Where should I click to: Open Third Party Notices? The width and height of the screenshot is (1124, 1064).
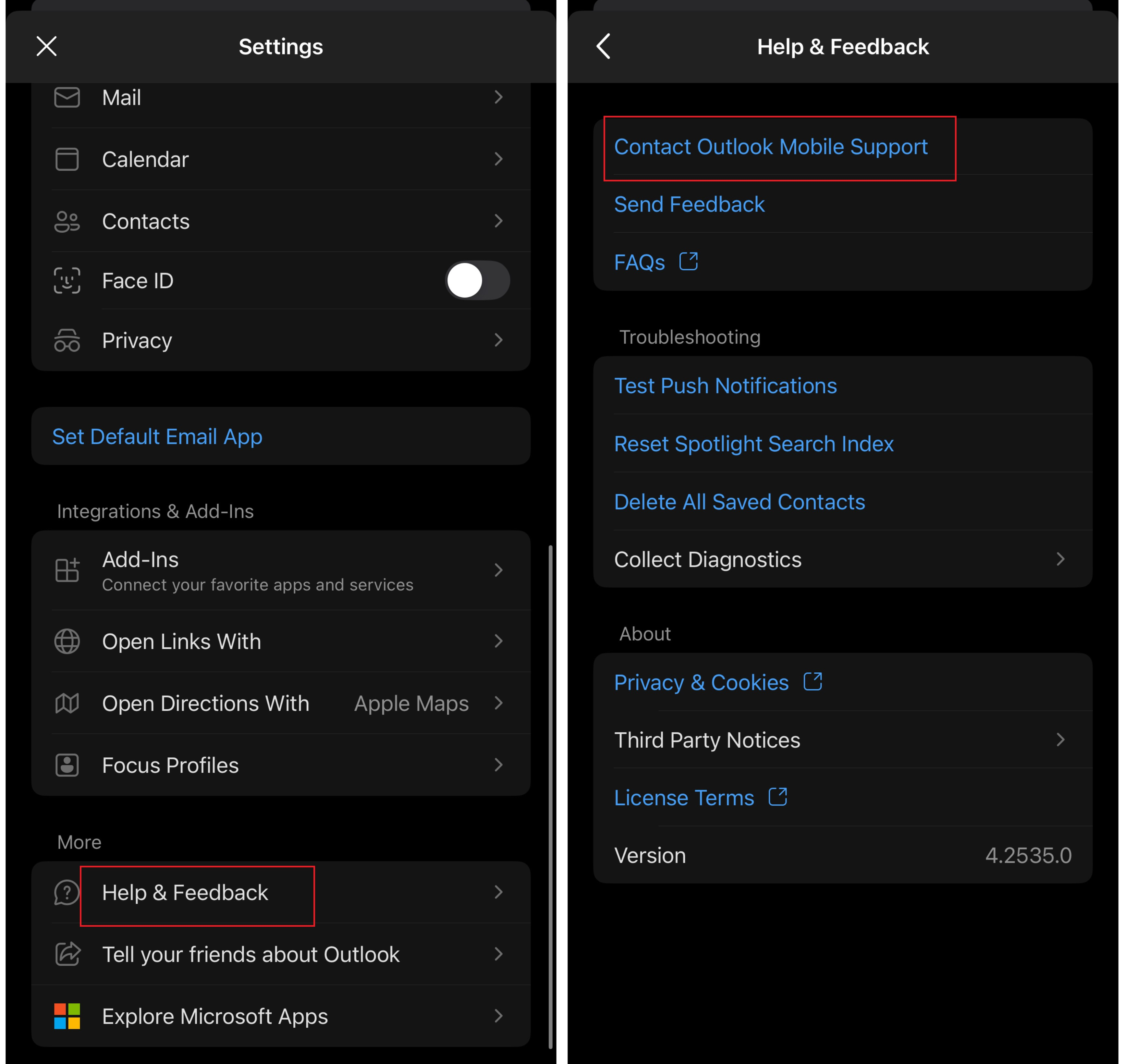pos(843,740)
